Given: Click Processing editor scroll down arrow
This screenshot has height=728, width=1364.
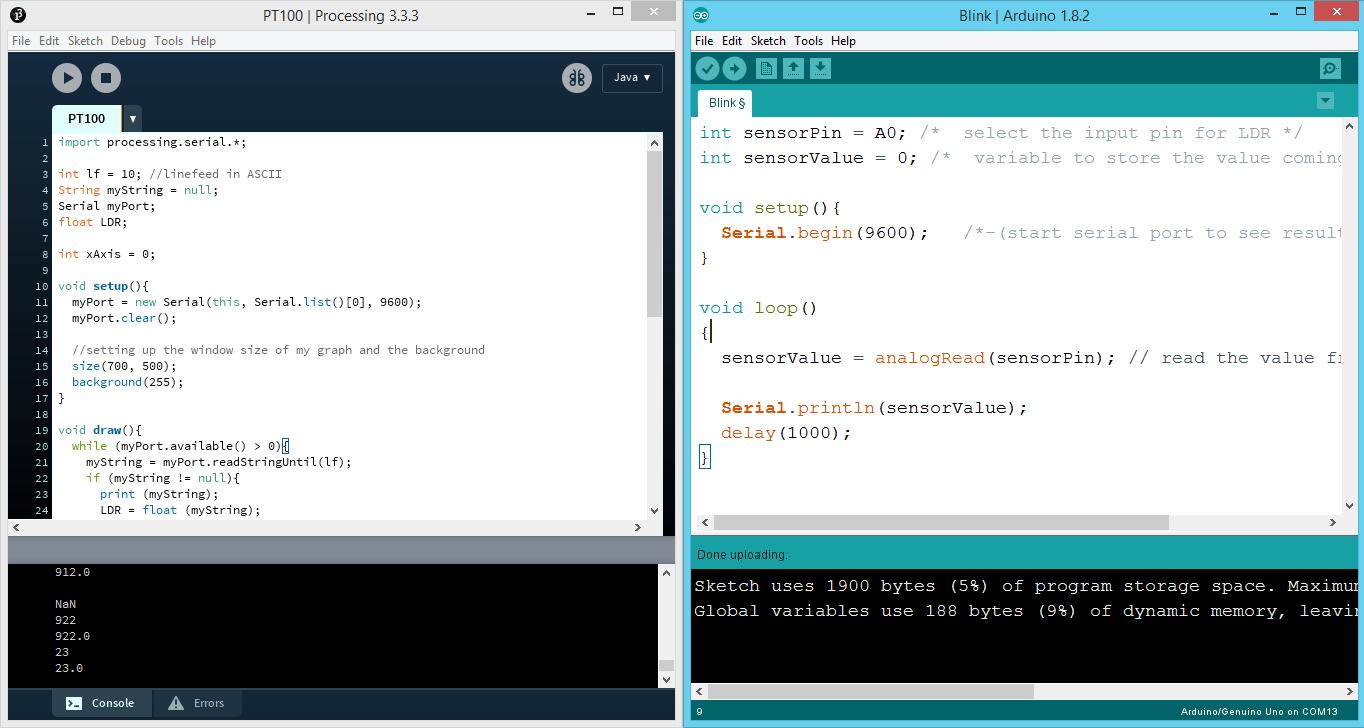Looking at the screenshot, I should click(x=654, y=510).
